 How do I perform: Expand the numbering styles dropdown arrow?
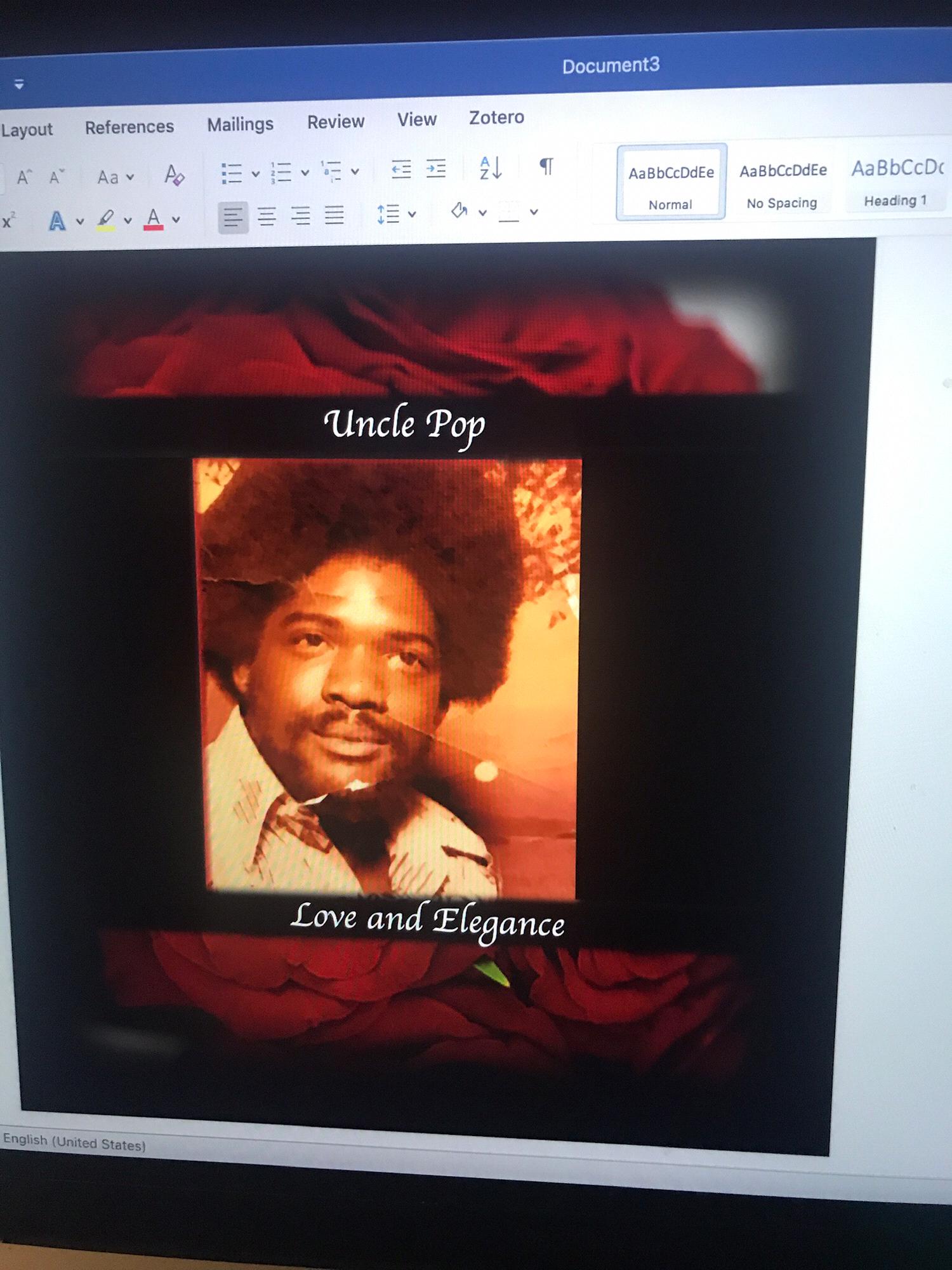coord(305,172)
